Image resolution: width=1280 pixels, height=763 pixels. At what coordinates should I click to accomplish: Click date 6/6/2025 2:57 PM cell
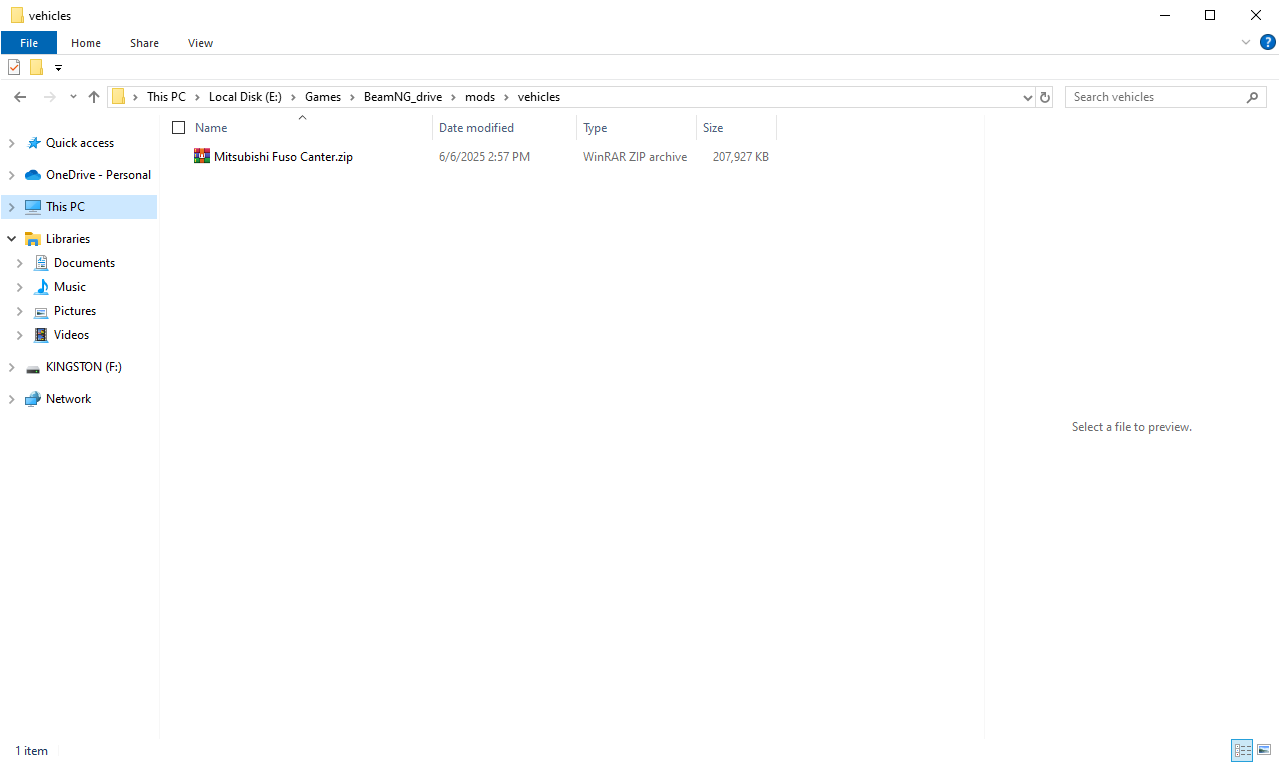point(484,157)
